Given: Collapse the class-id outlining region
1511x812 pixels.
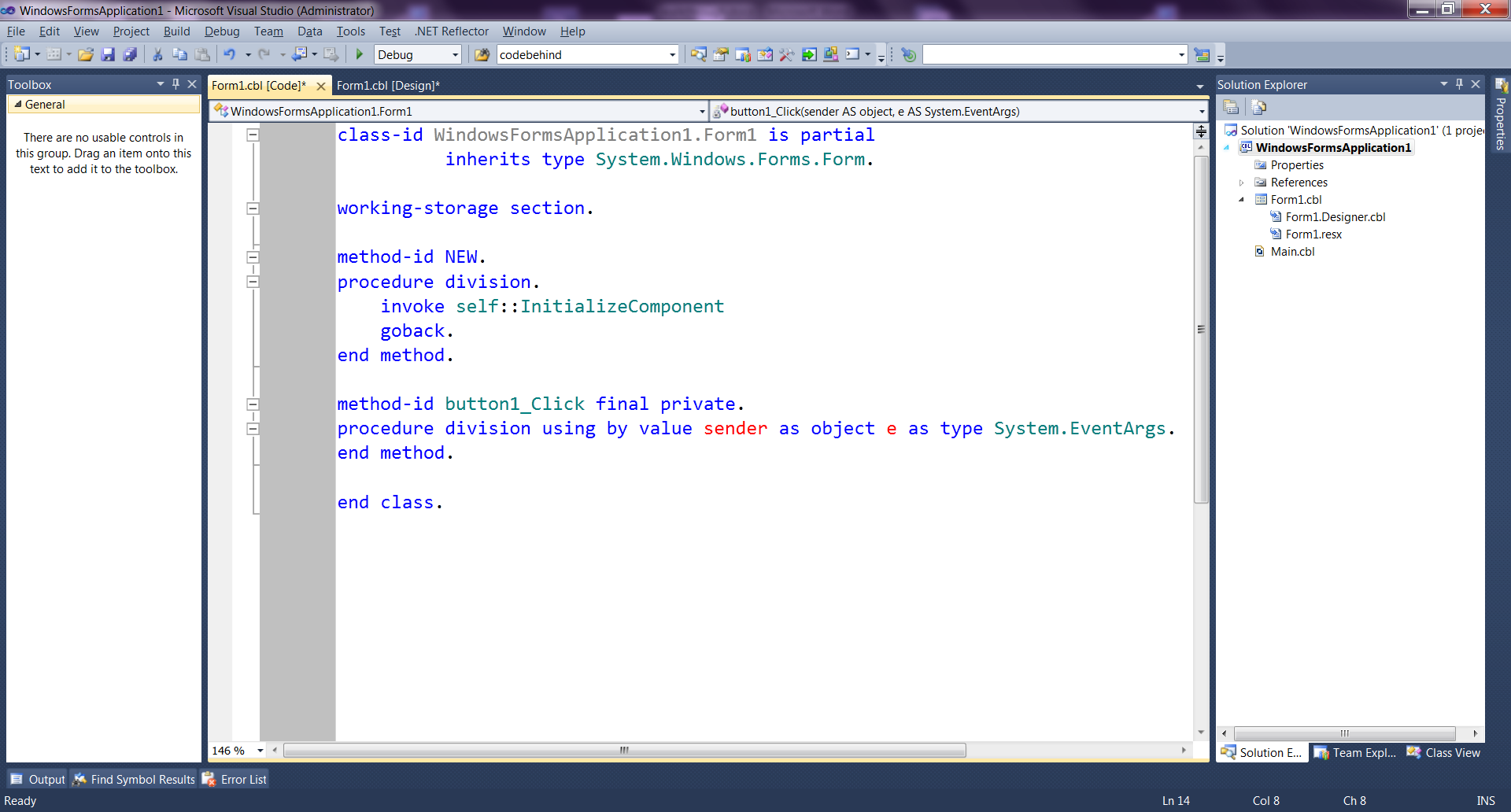Looking at the screenshot, I should (253, 135).
